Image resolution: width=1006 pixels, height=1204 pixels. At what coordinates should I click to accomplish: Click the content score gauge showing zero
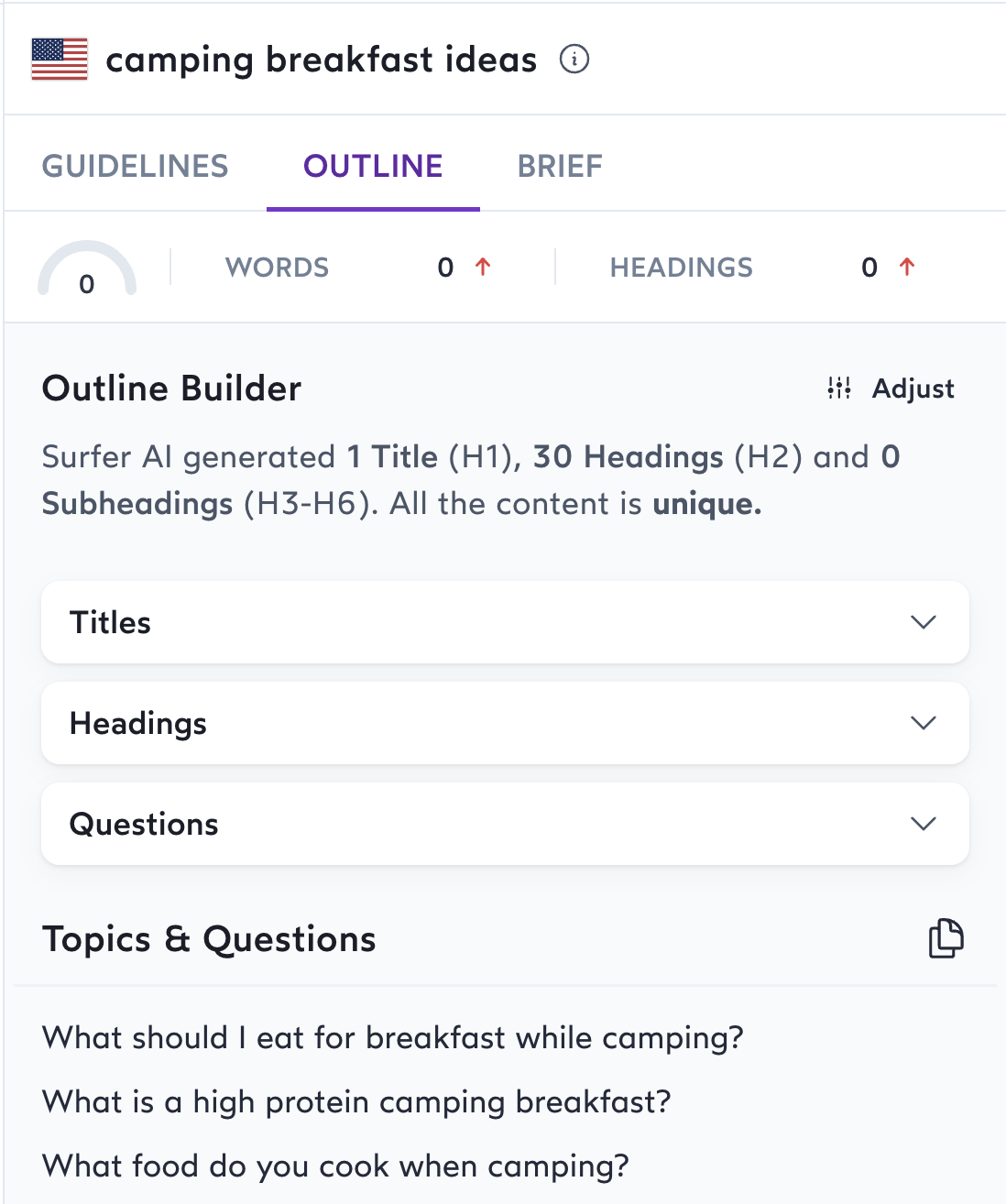(85, 270)
